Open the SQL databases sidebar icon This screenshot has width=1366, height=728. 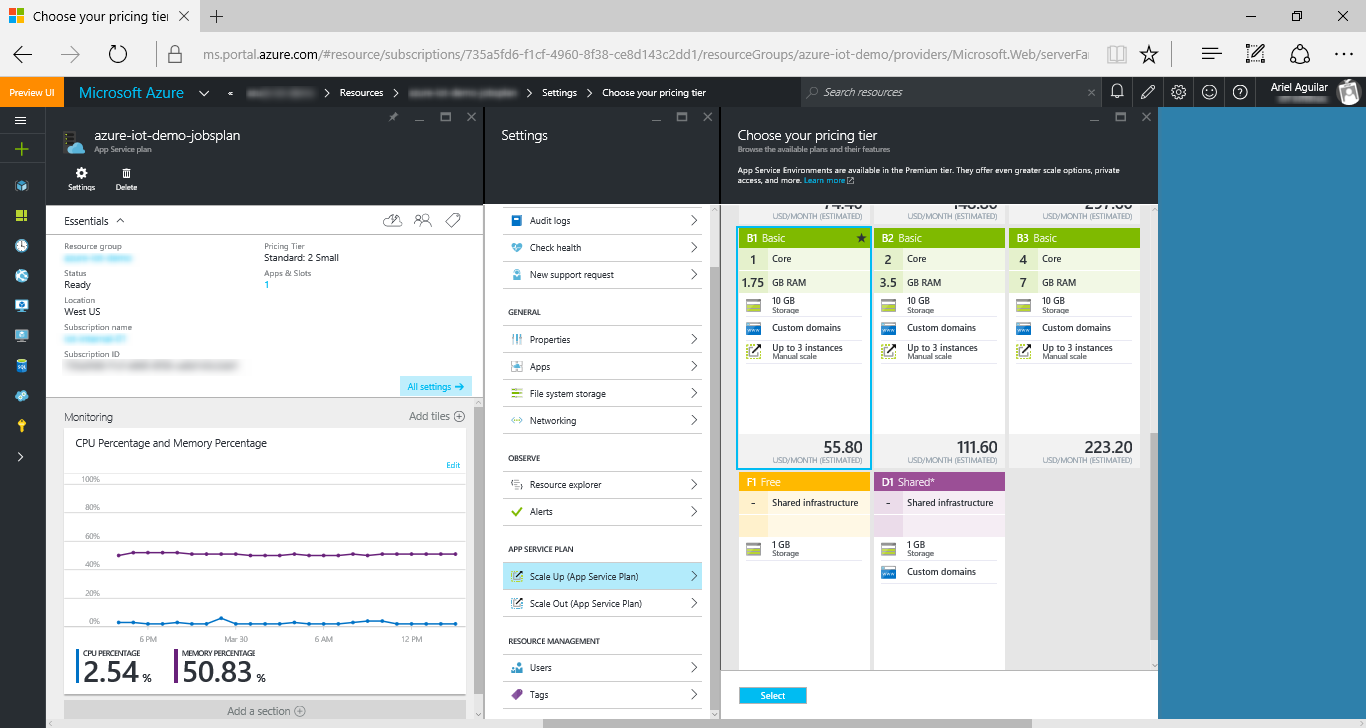(x=21, y=365)
